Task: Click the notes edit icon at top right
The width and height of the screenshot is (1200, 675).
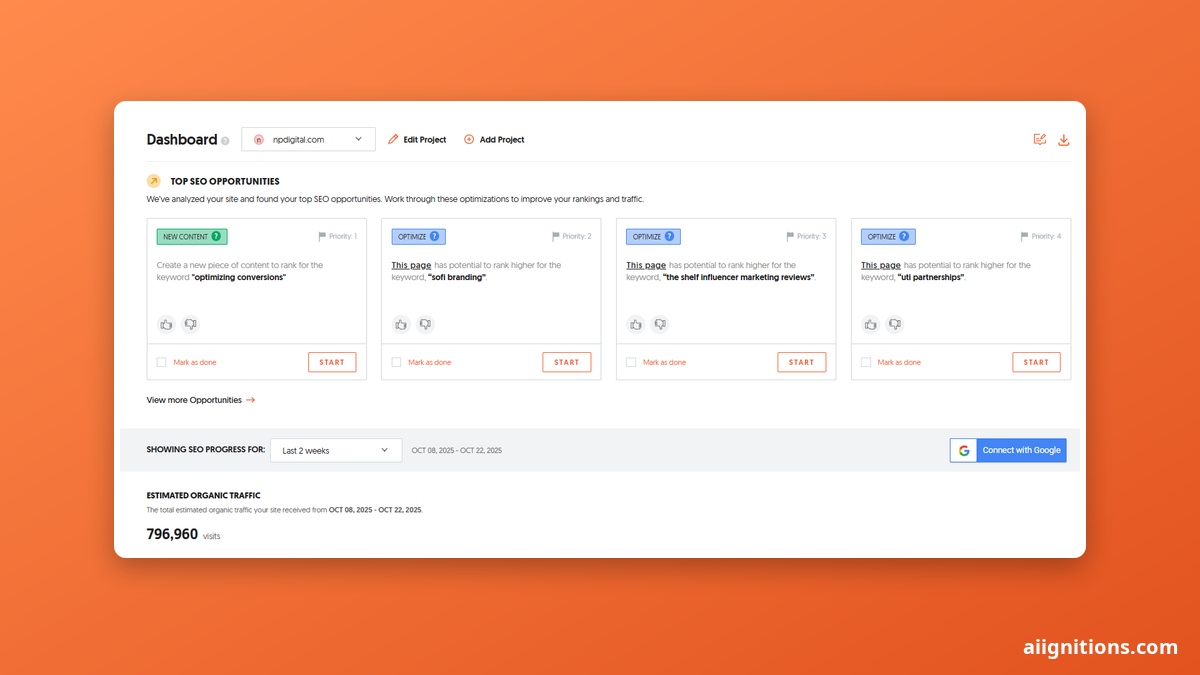Action: pyautogui.click(x=1040, y=140)
